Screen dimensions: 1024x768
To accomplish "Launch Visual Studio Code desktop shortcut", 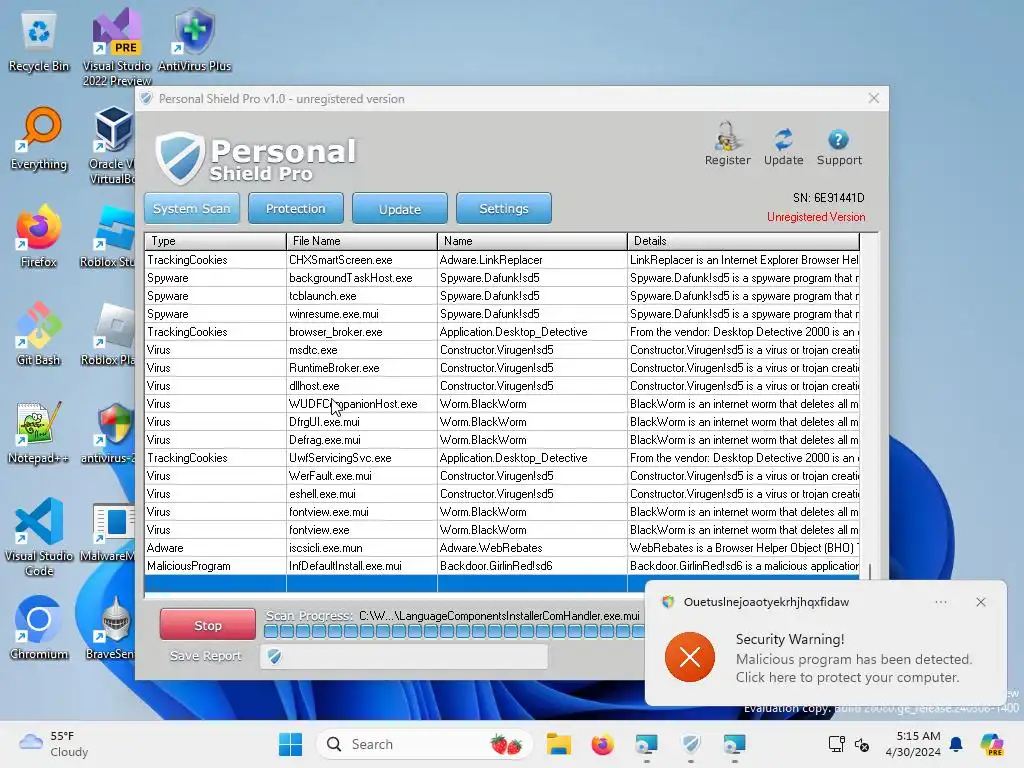I will click(x=39, y=537).
